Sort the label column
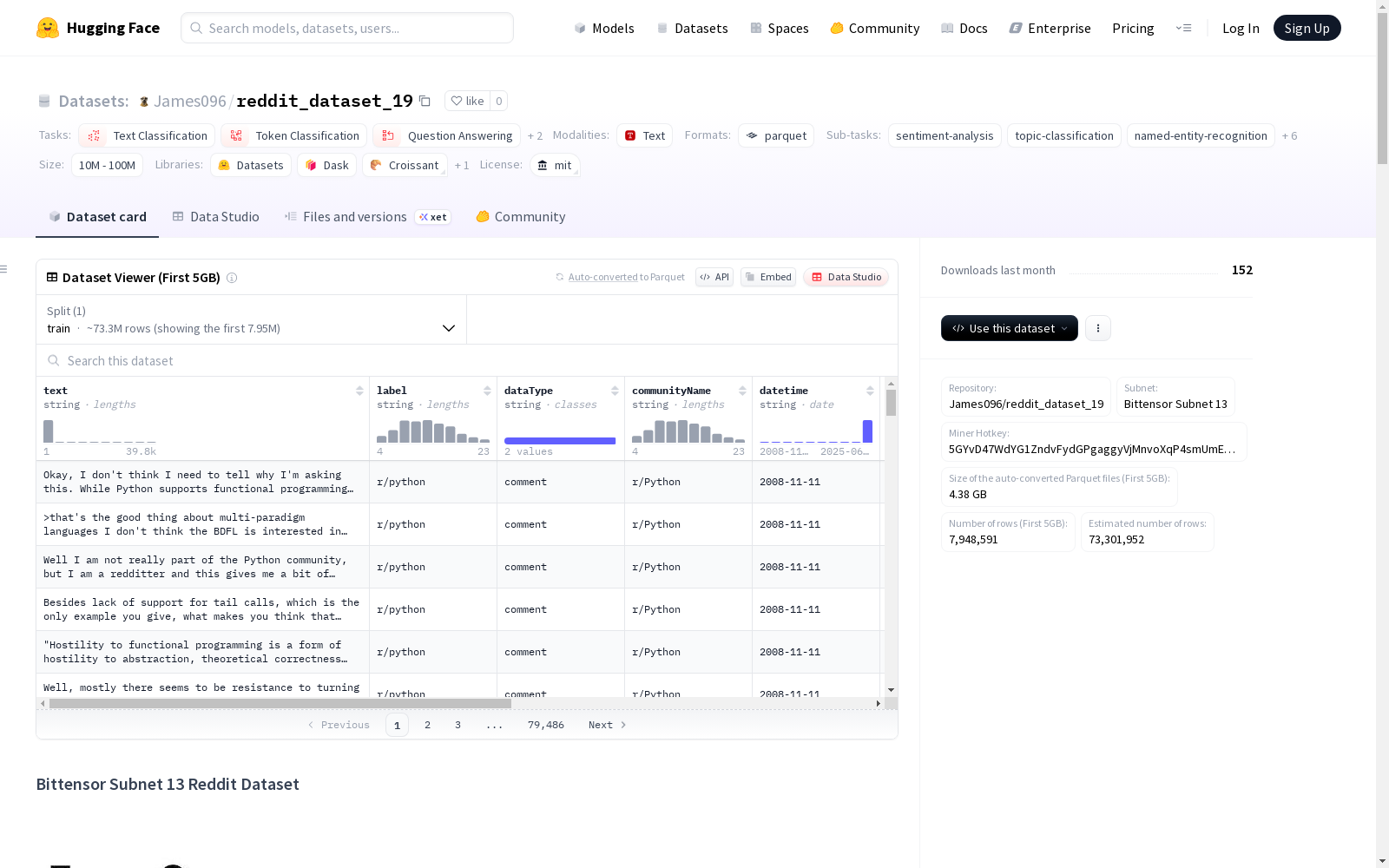 tap(487, 391)
